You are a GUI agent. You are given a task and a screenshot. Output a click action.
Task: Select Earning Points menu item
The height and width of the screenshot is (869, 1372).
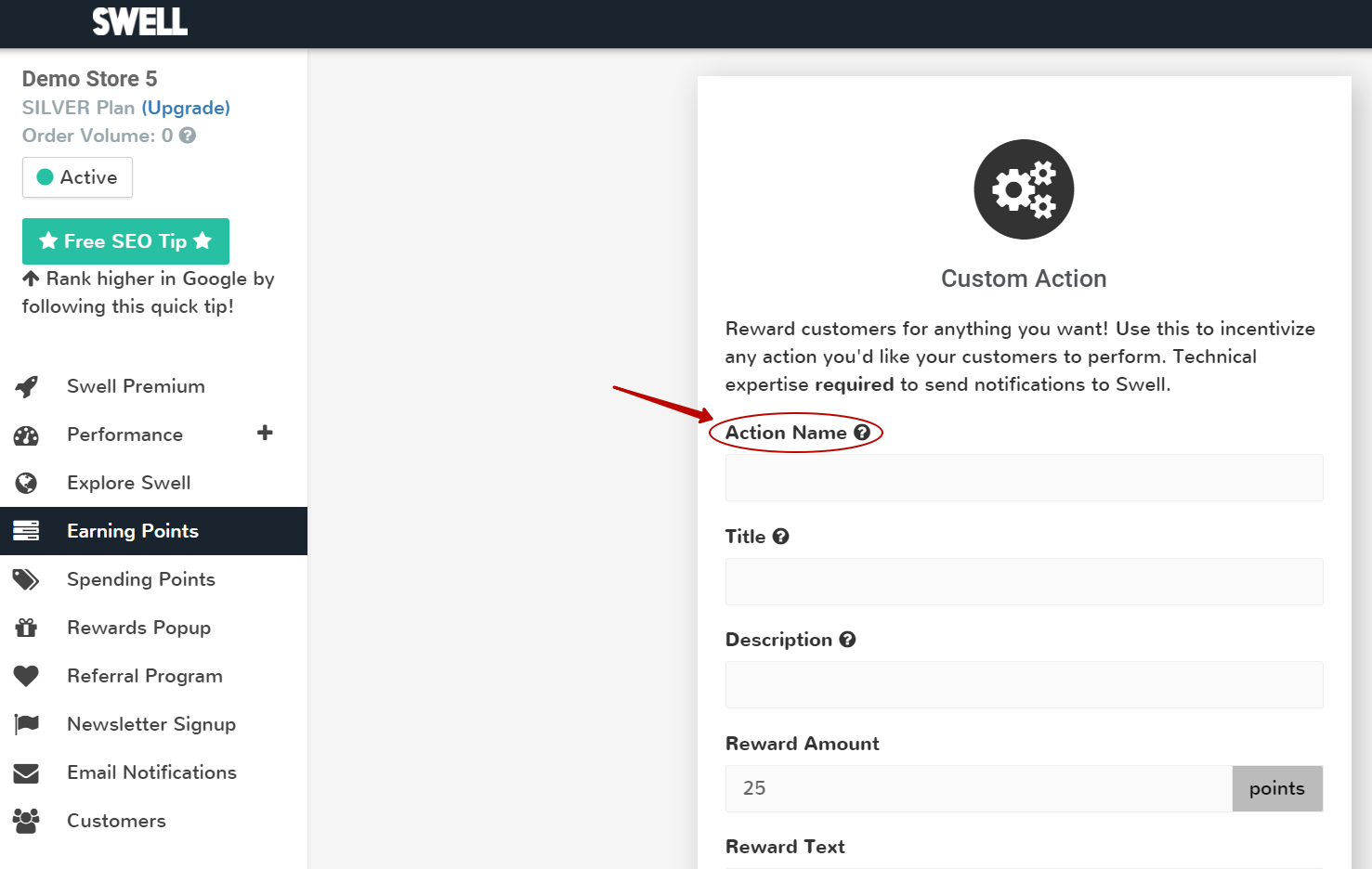click(153, 531)
